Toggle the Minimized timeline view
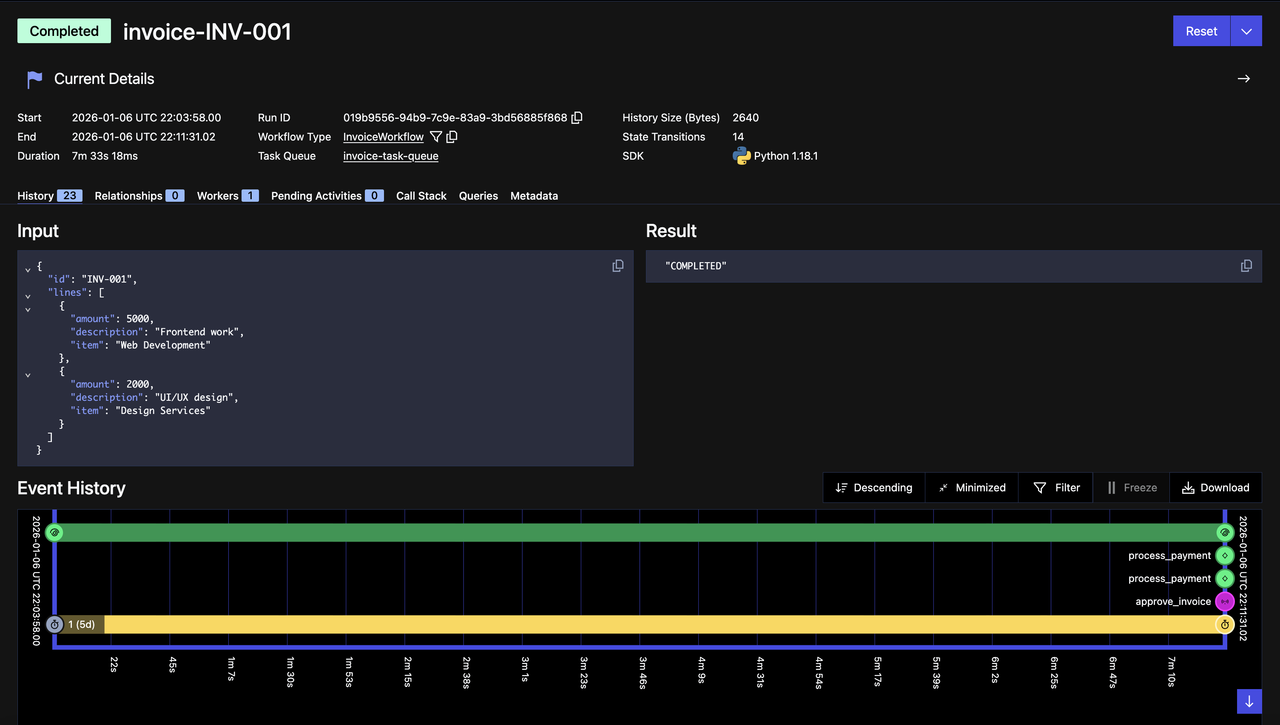 [971, 487]
